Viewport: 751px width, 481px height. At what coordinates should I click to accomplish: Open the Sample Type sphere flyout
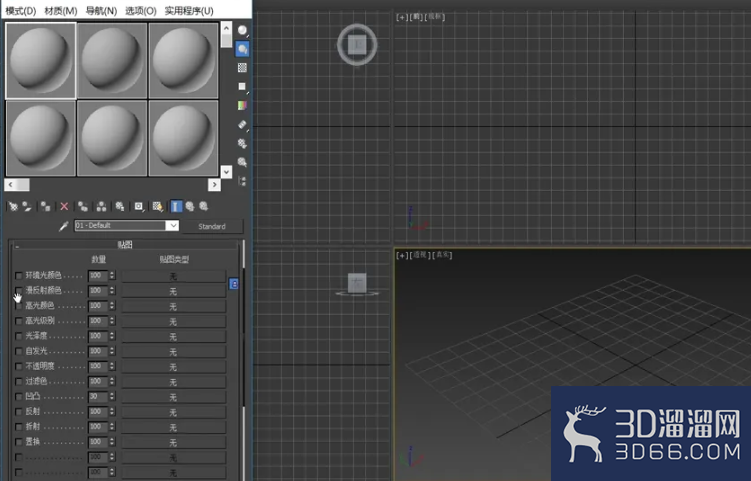click(242, 31)
